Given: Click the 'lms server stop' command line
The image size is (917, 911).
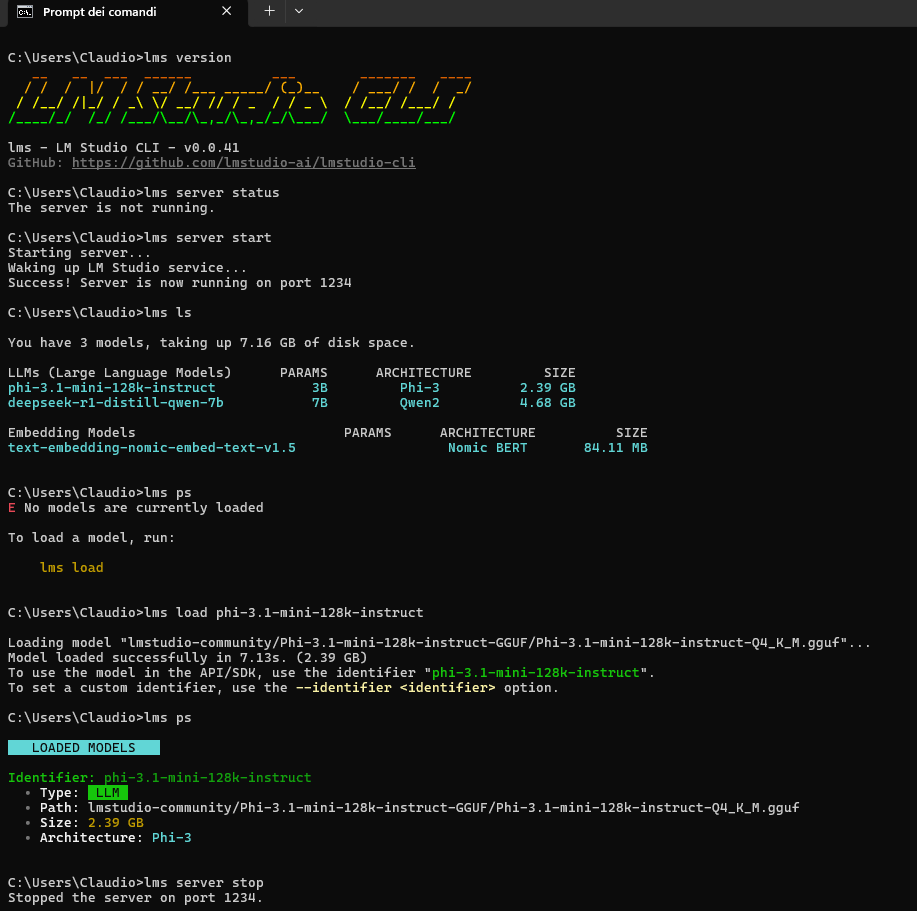Looking at the screenshot, I should (x=136, y=882).
